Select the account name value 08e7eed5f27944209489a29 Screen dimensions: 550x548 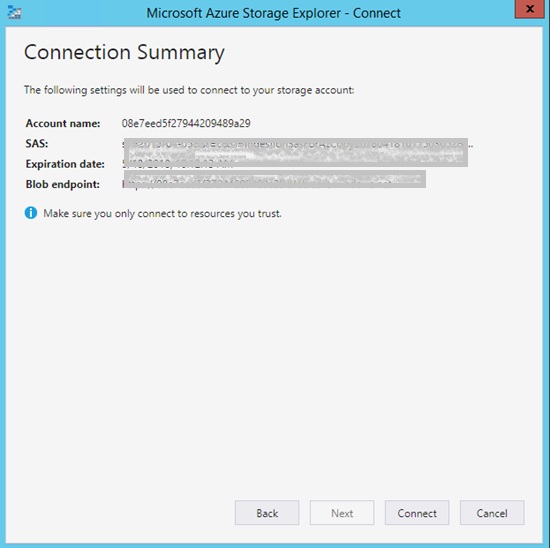point(186,123)
